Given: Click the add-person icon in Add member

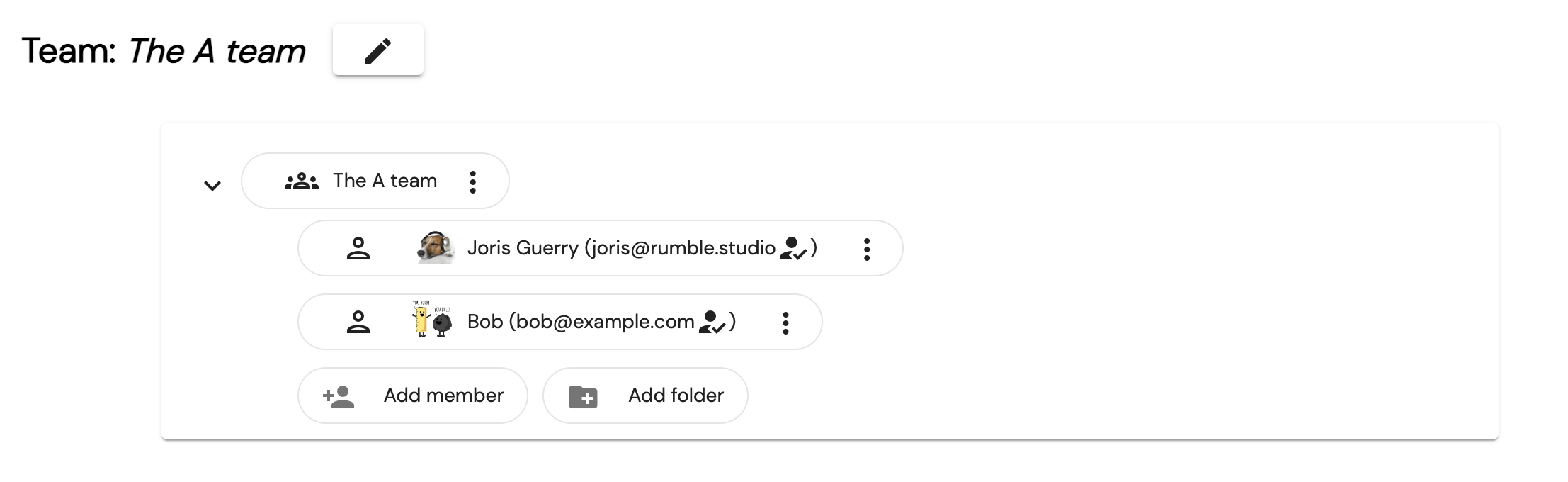Looking at the screenshot, I should 339,396.
